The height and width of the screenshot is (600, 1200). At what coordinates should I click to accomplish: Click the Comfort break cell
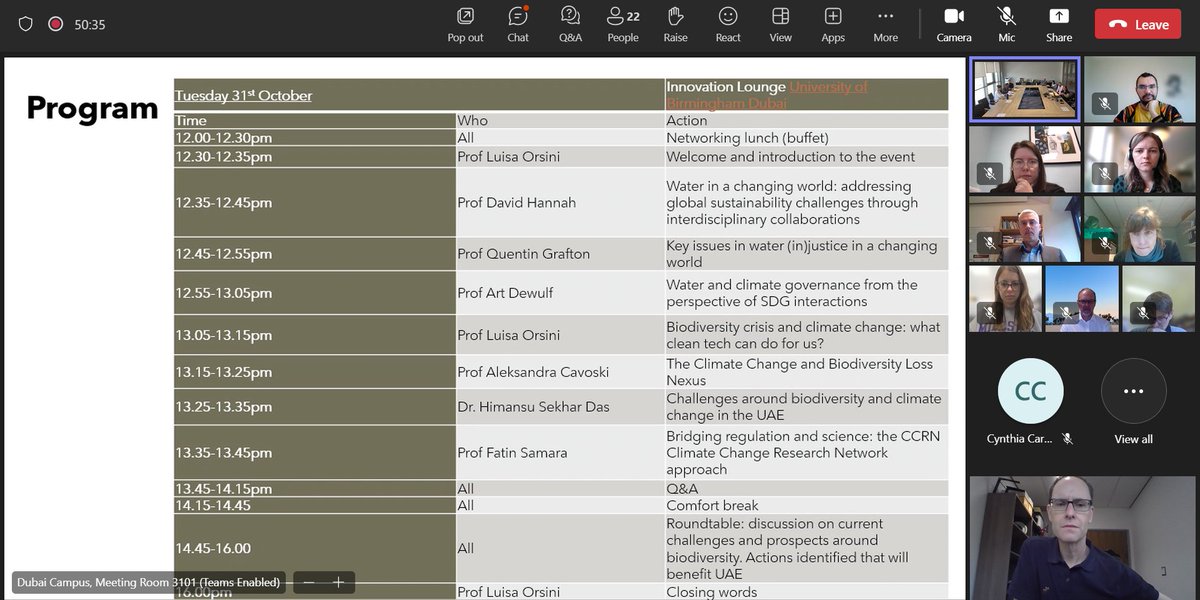(x=806, y=506)
